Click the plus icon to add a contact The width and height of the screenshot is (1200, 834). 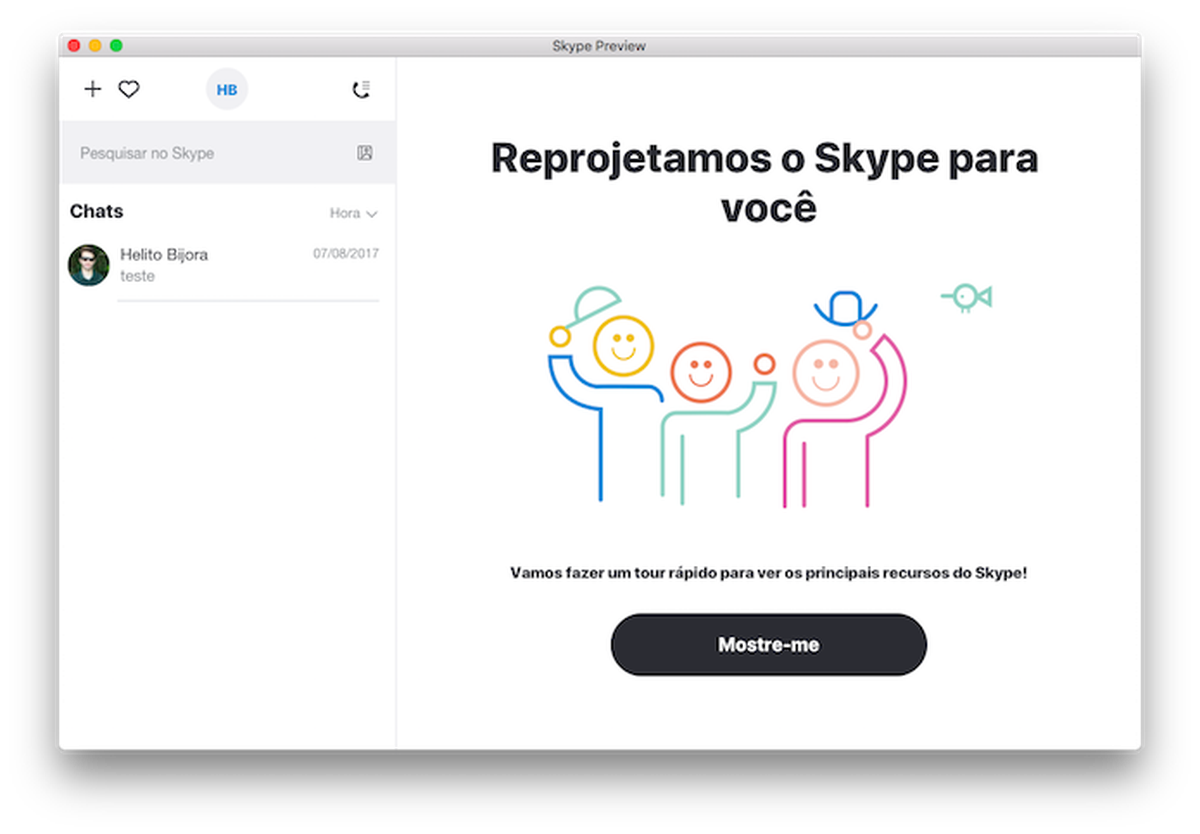click(x=92, y=89)
